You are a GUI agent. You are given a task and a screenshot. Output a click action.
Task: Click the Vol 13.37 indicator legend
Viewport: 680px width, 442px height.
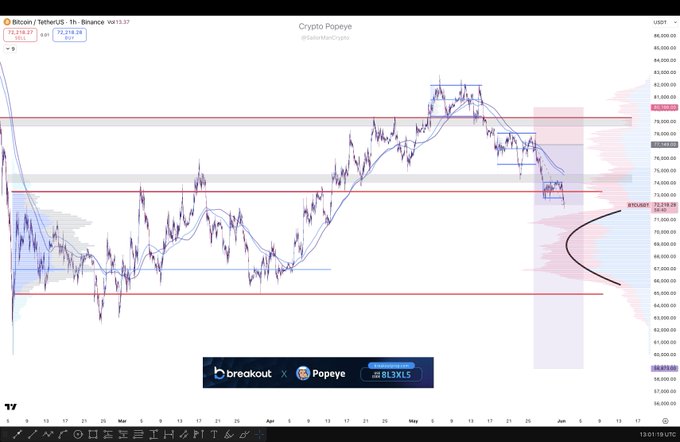coord(118,22)
